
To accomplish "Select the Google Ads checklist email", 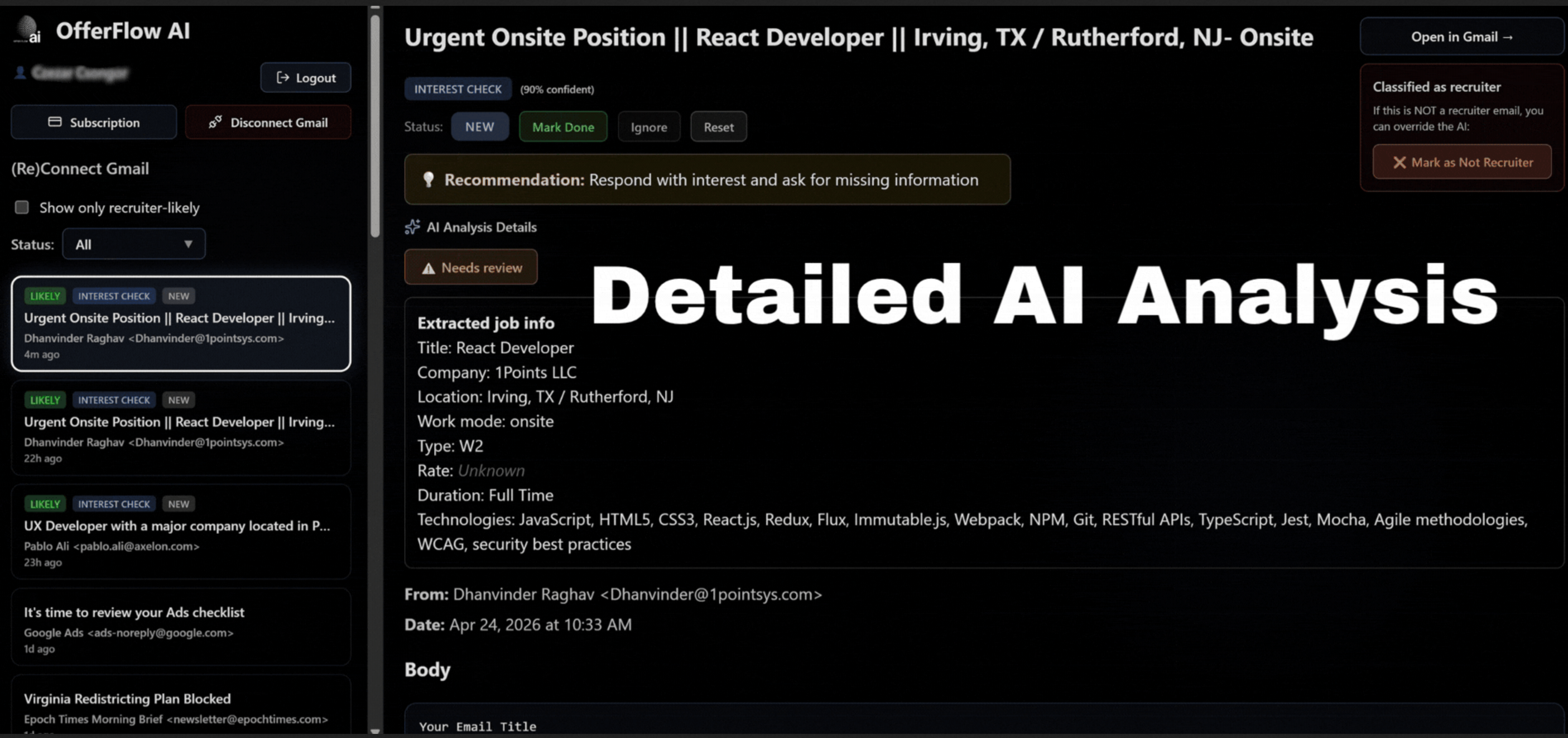I will click(181, 627).
